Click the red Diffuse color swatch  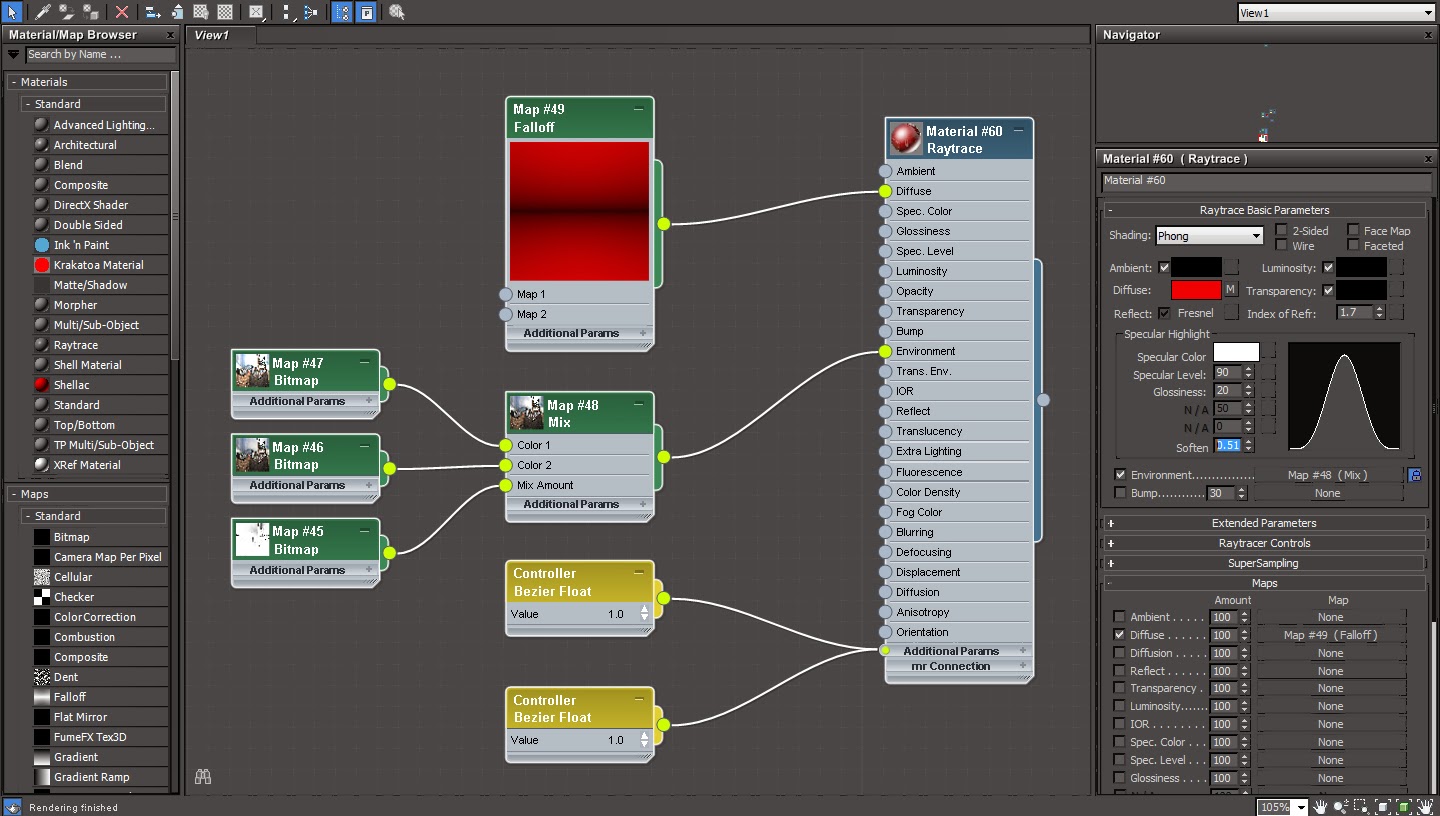click(1196, 290)
